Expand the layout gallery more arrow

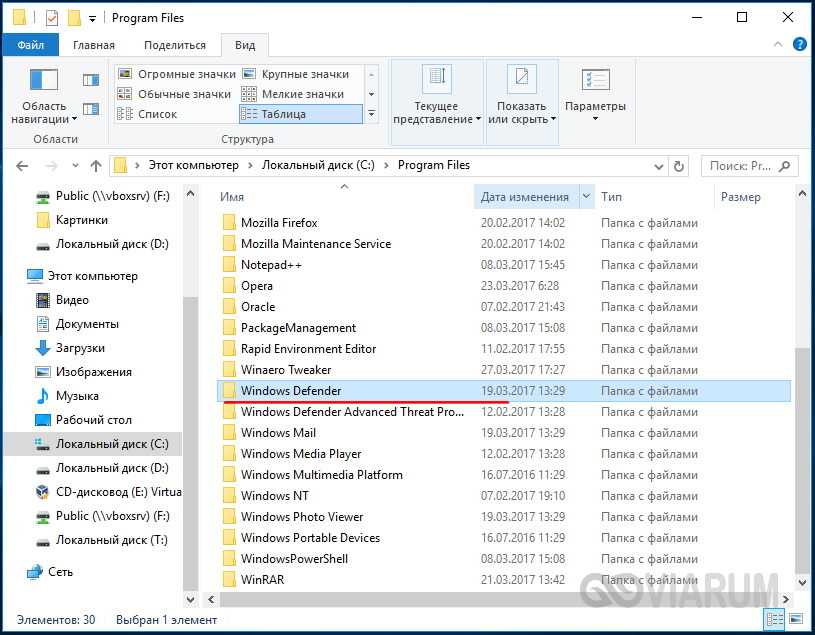(372, 114)
